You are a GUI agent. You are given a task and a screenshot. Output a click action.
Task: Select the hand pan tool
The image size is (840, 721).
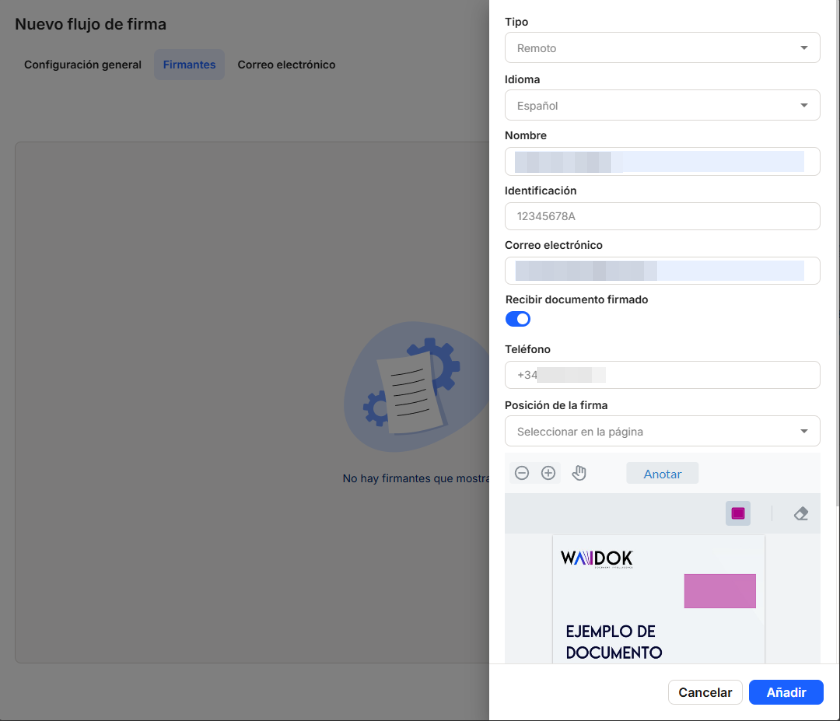tap(579, 473)
